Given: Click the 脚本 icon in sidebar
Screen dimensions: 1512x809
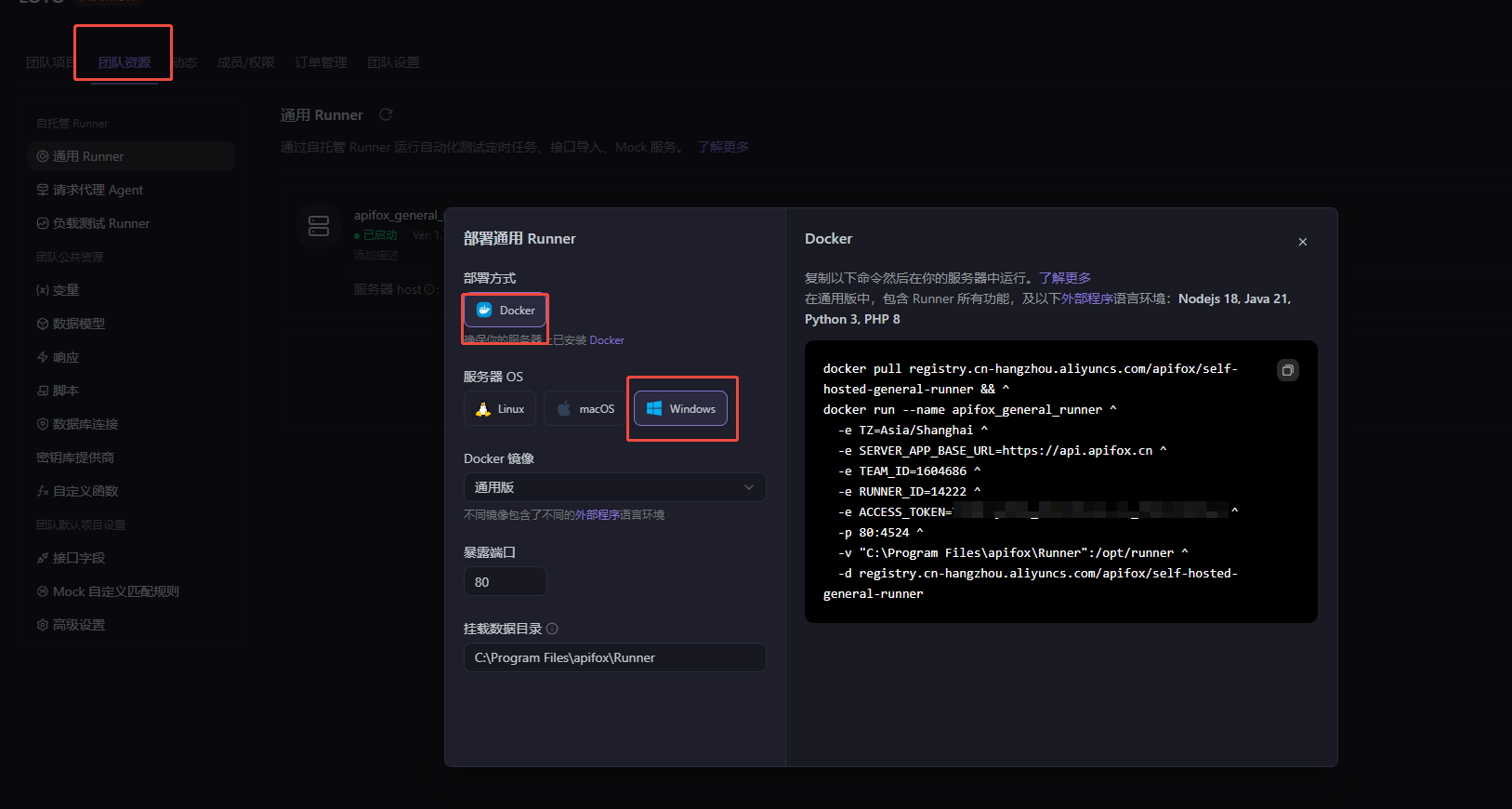Looking at the screenshot, I should 43,391.
